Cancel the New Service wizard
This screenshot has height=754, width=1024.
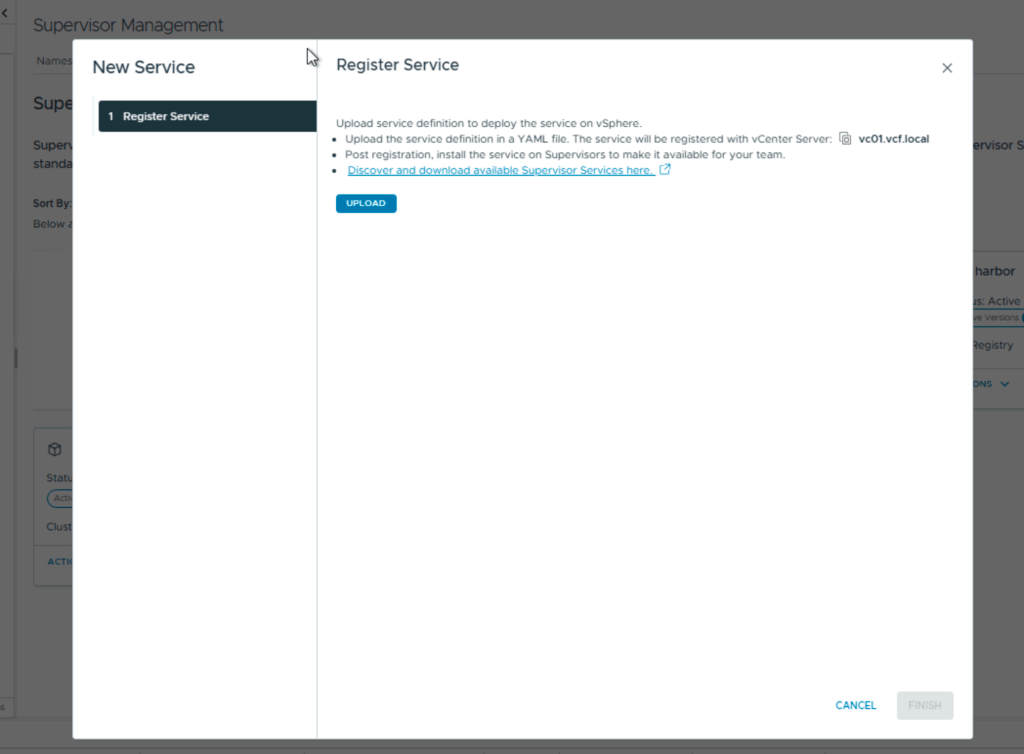coord(855,705)
